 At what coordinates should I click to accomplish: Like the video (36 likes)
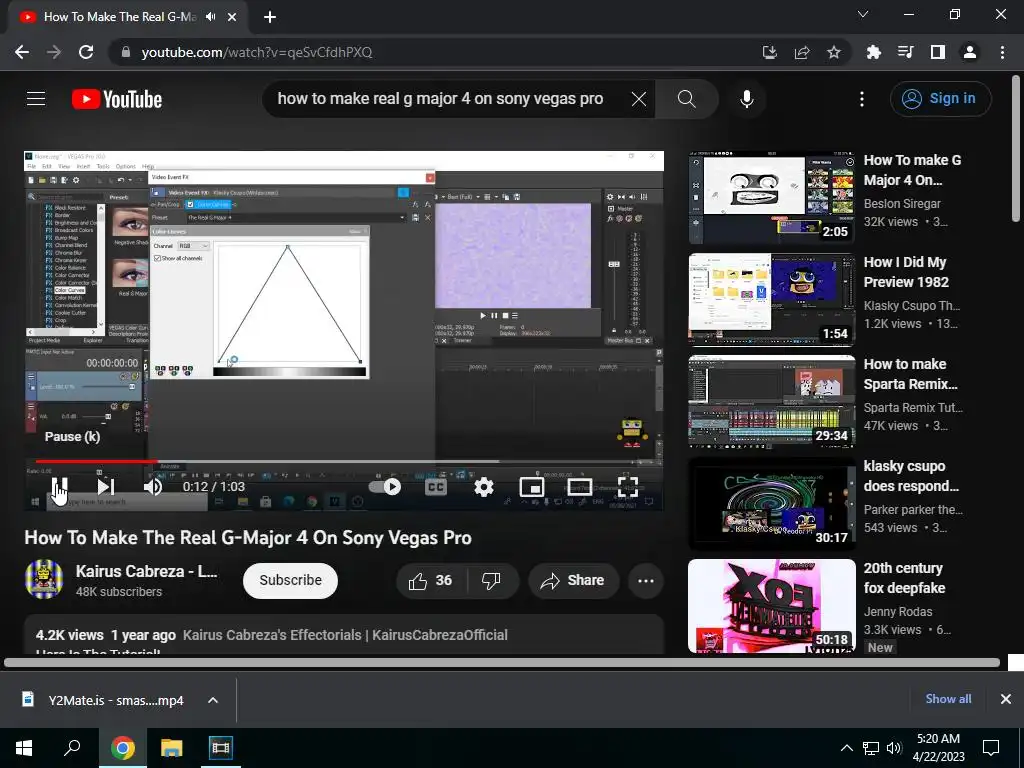pos(430,580)
